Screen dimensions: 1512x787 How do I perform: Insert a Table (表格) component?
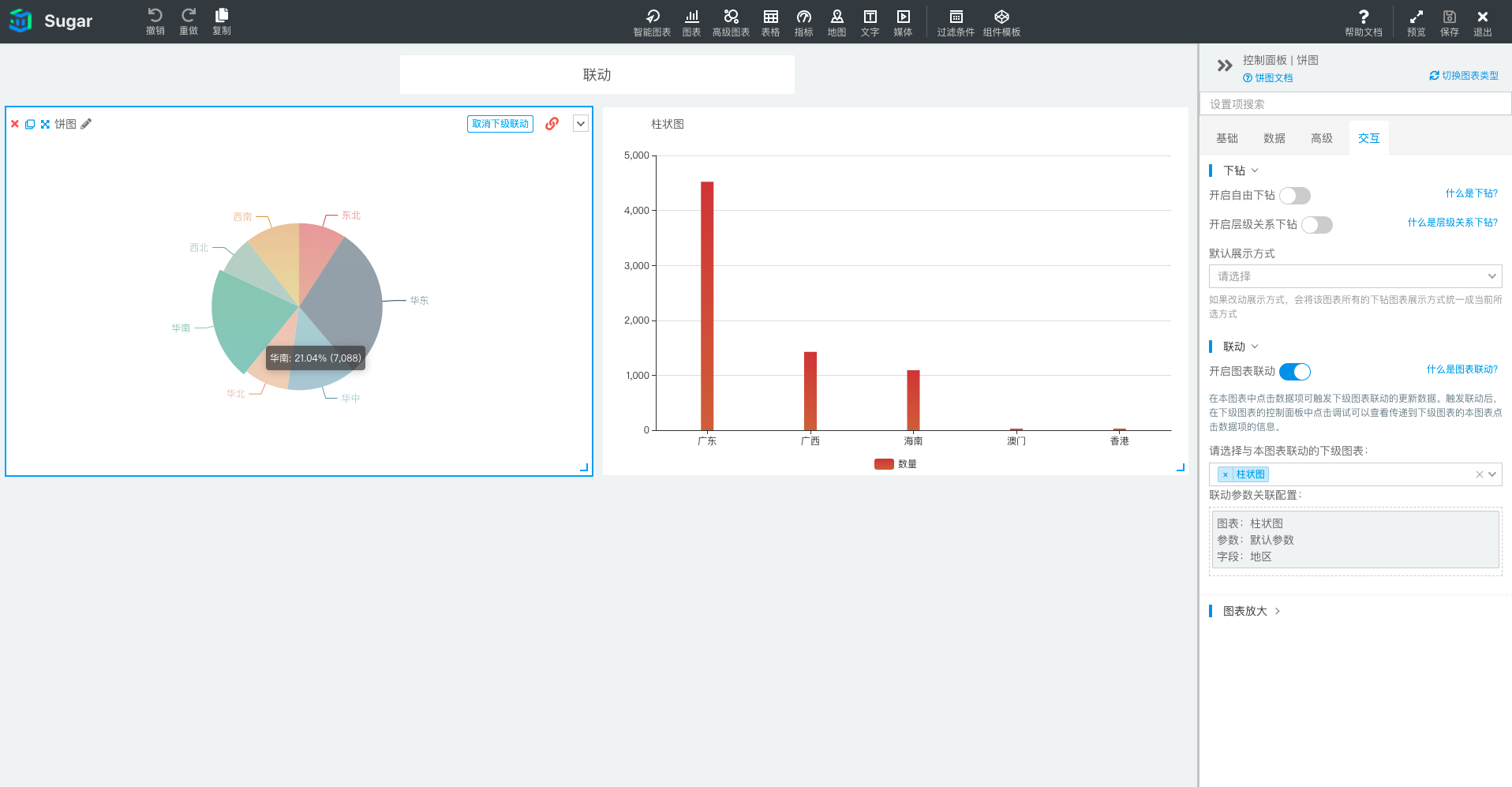770,23
